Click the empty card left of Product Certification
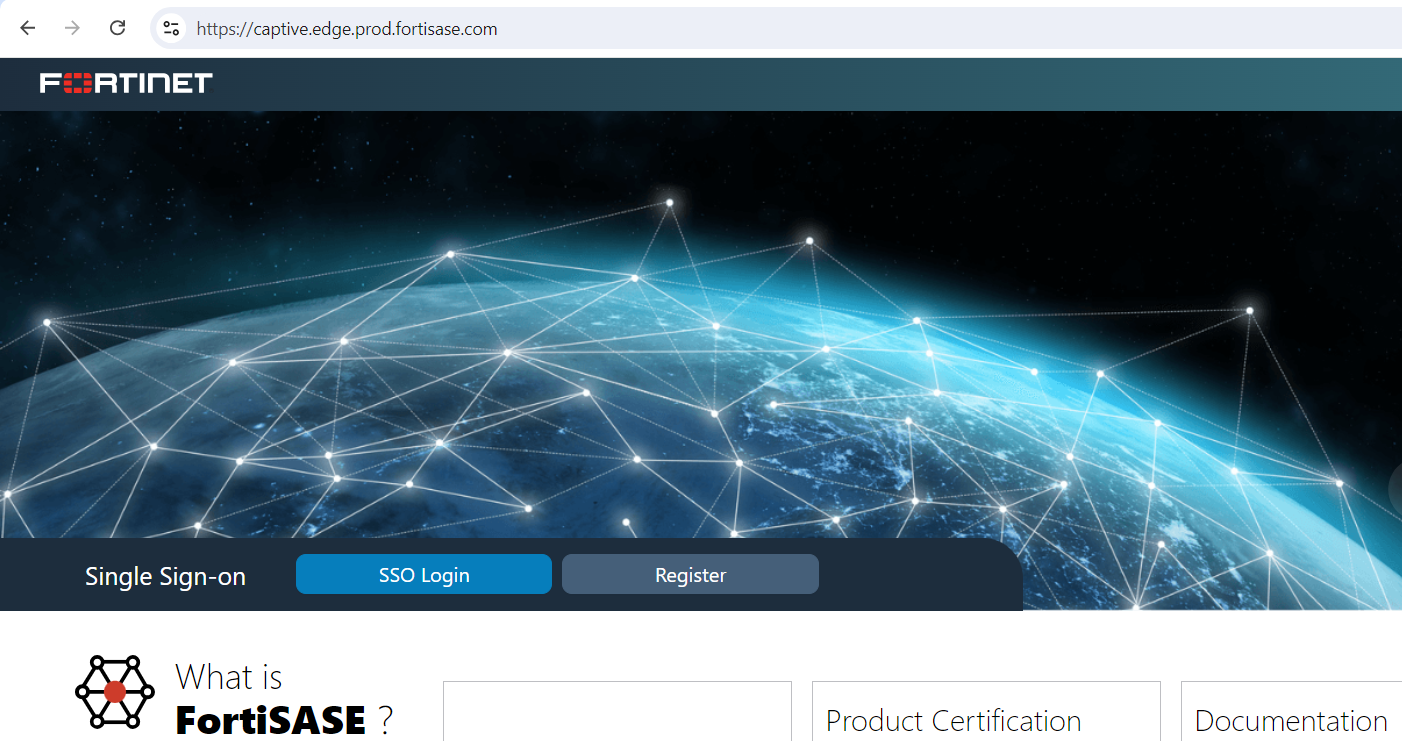 pos(616,712)
